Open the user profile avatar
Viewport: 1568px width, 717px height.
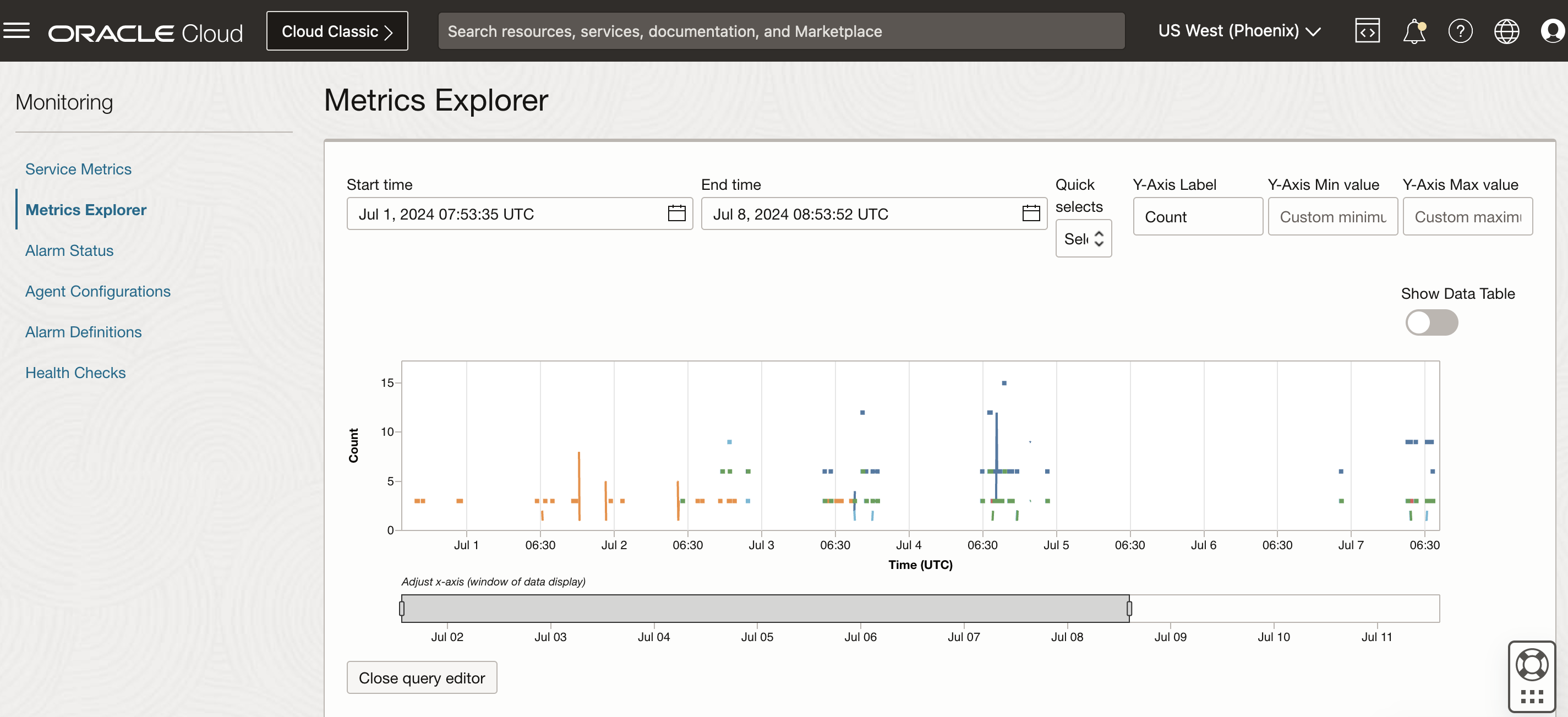(x=1551, y=30)
